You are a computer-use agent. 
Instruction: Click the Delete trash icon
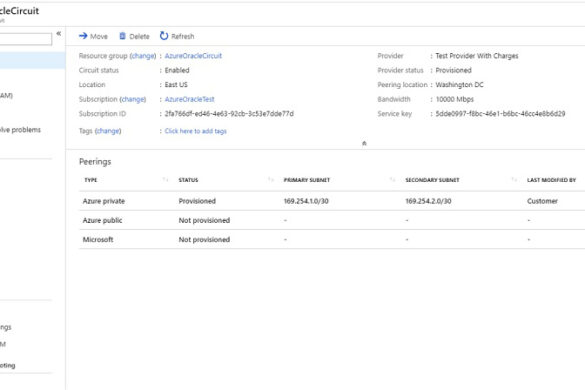122,36
